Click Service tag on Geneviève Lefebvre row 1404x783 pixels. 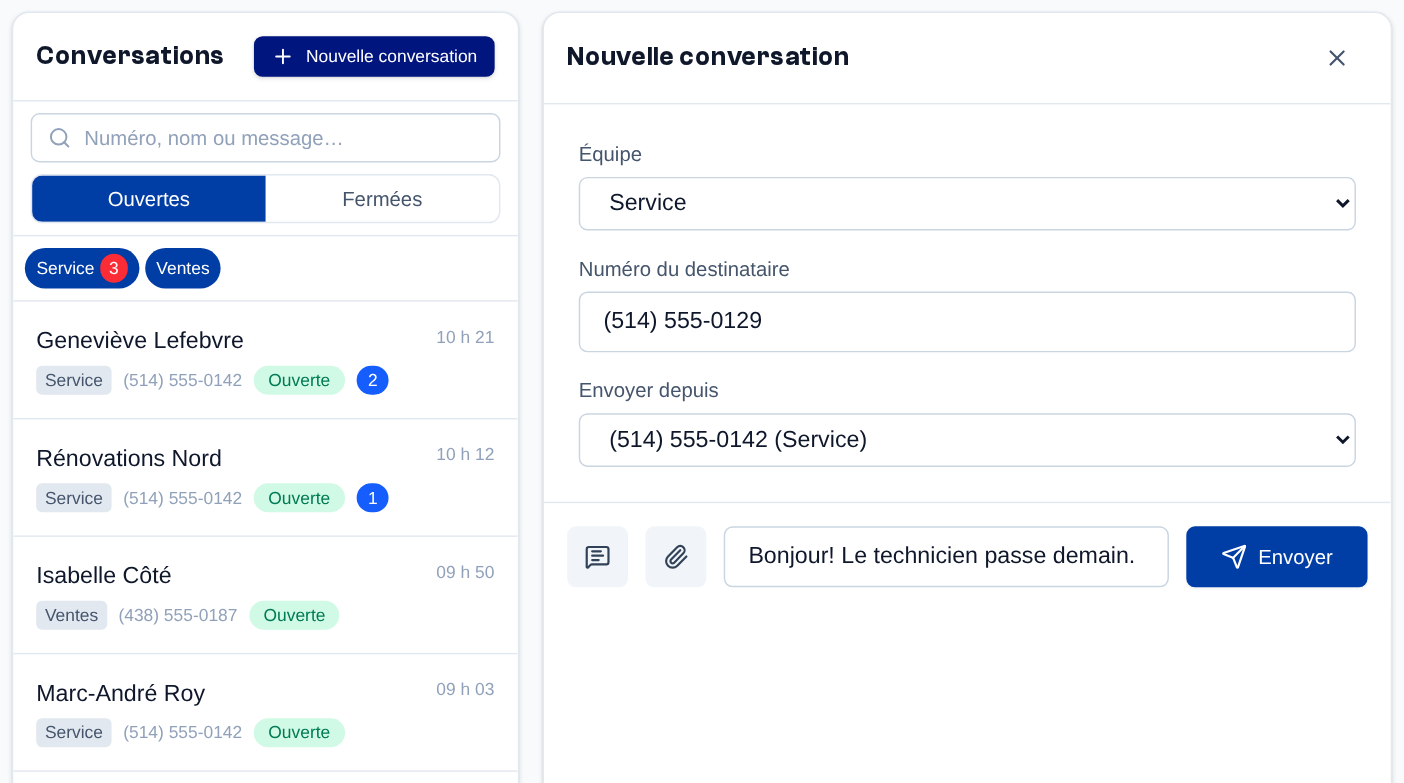[x=74, y=380]
